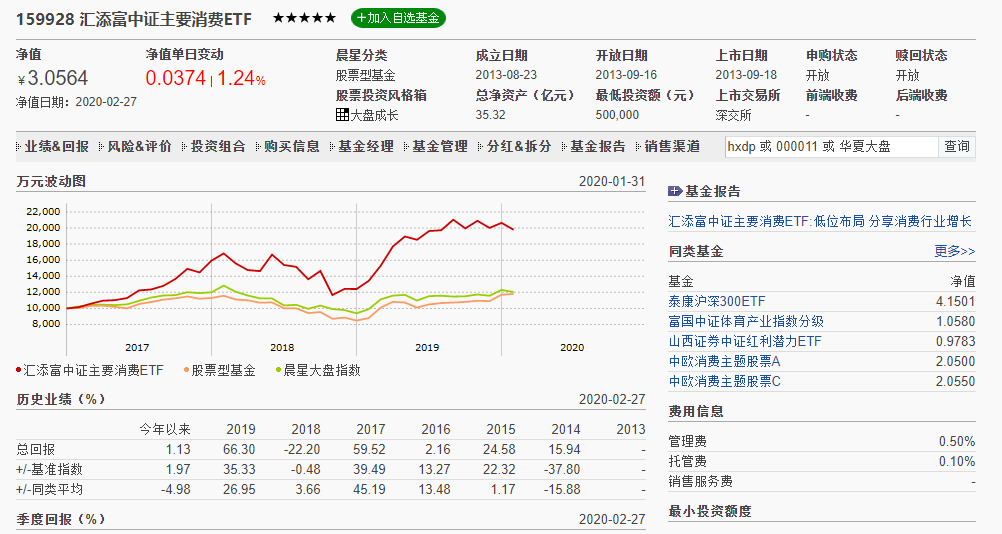This screenshot has height=534, width=1002.
Task: Click the +/-同类平均 row label
Action: pyautogui.click(x=49, y=489)
